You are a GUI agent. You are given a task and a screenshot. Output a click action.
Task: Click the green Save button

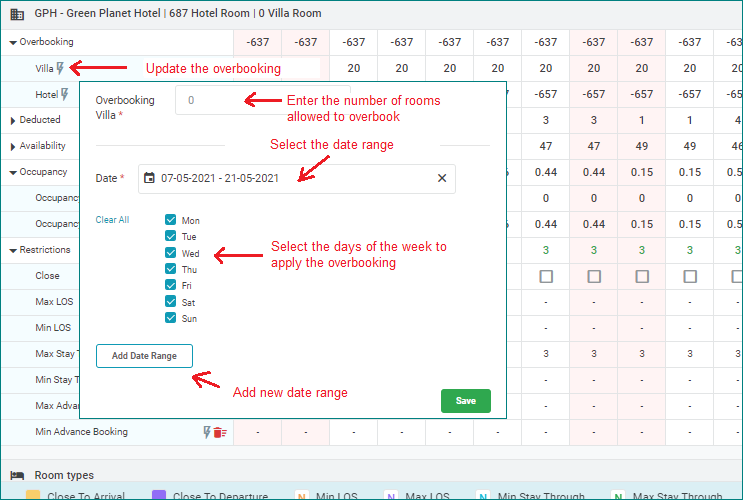click(465, 400)
